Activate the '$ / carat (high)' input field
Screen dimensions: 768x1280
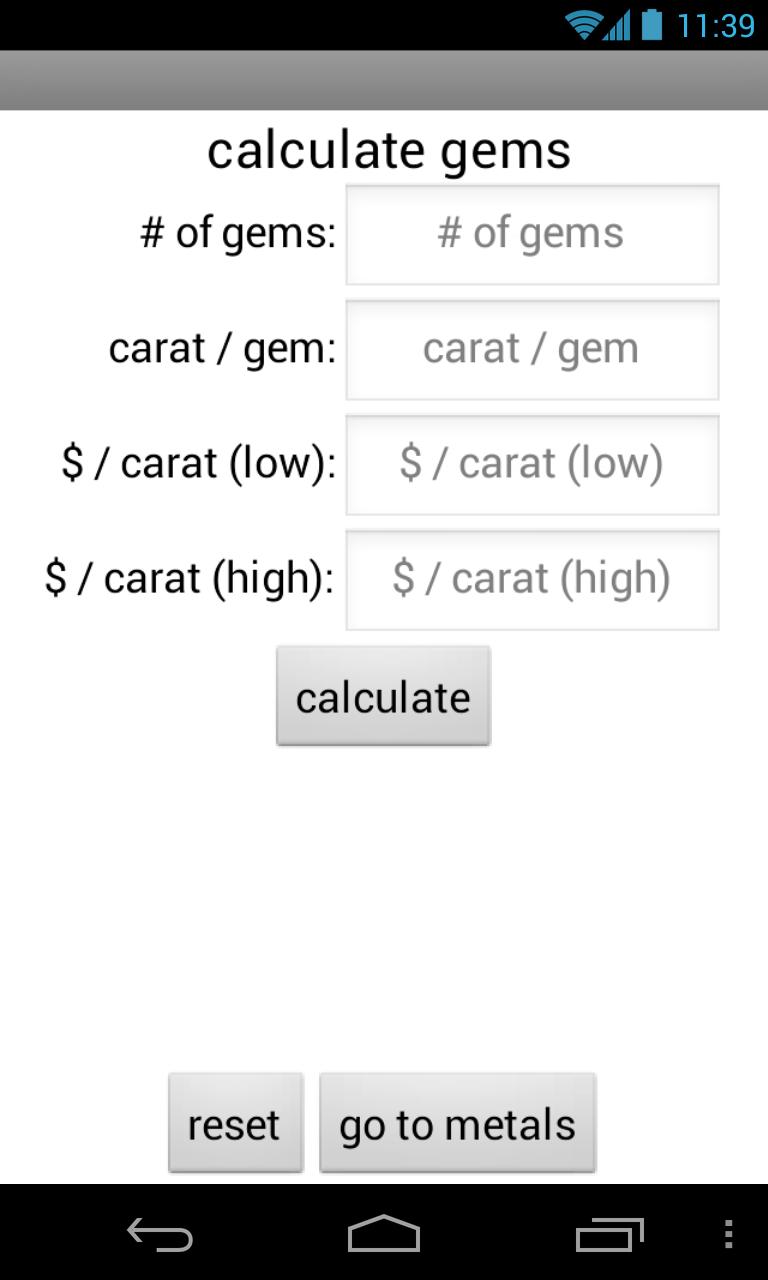coord(532,579)
